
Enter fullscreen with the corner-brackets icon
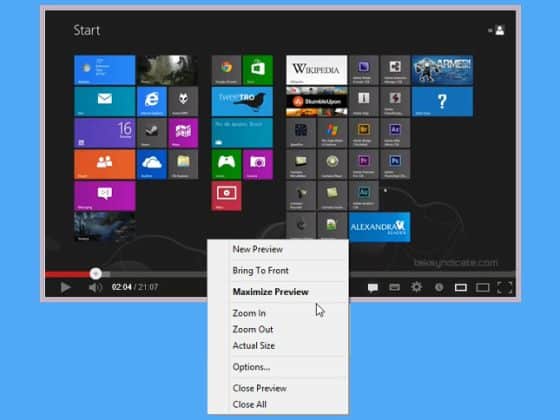click(x=505, y=288)
